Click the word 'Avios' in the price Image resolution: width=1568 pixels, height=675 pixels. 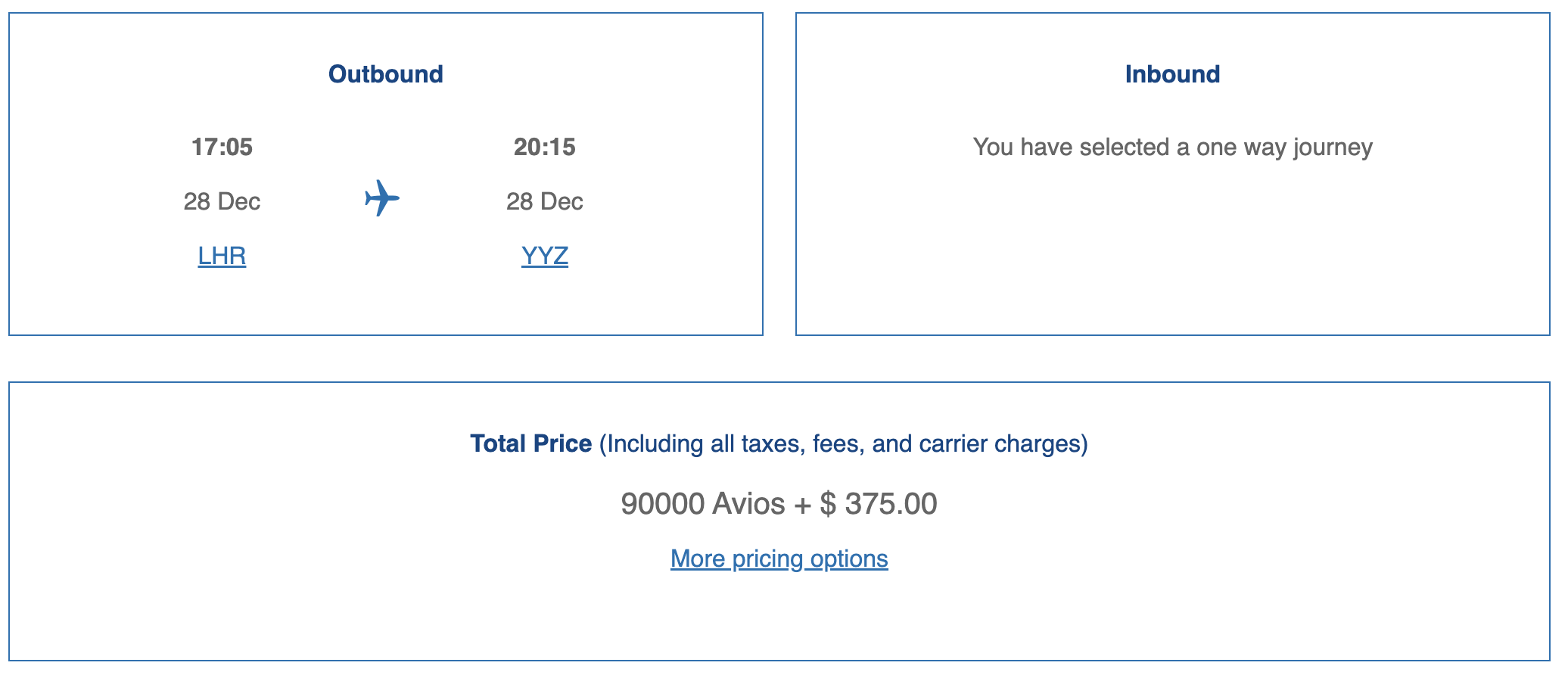748,504
